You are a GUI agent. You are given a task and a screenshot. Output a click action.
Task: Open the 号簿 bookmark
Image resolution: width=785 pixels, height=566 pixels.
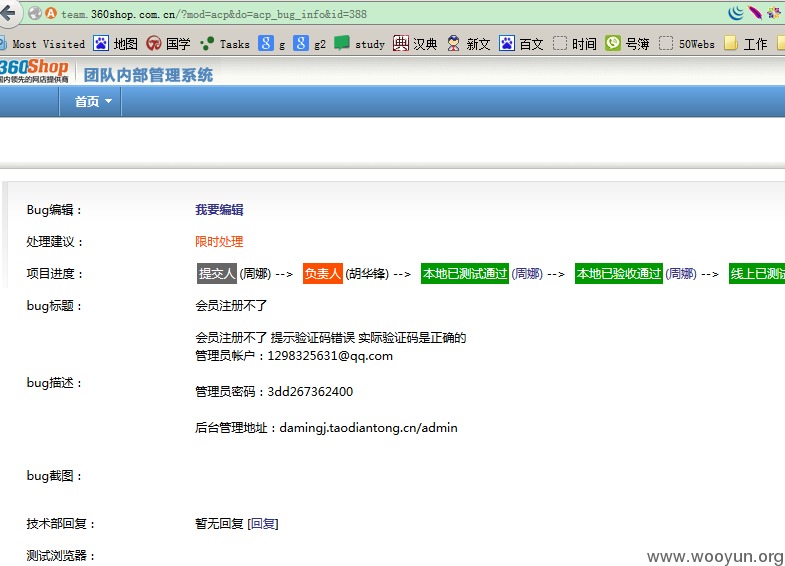[627, 44]
